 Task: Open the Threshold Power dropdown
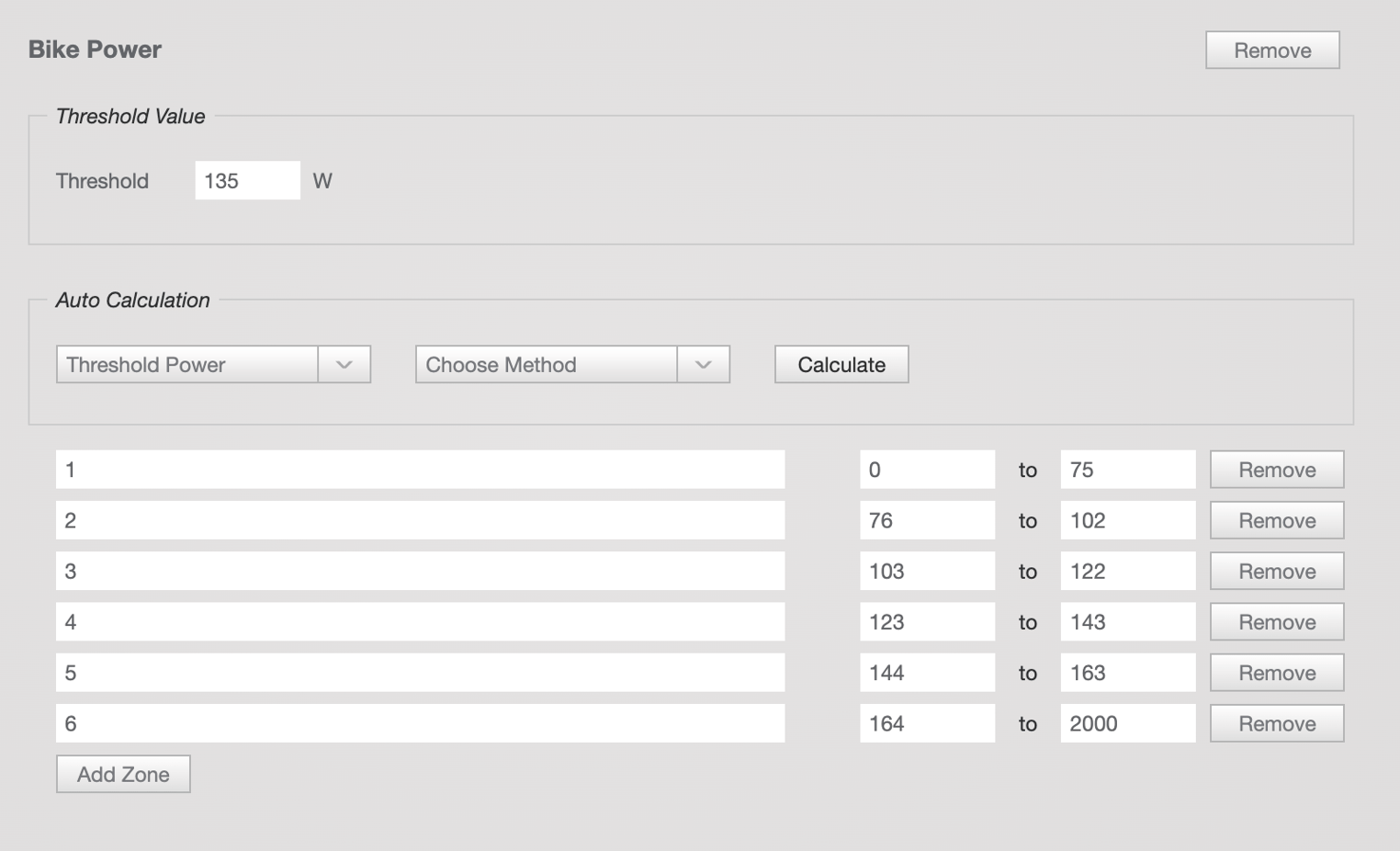(213, 365)
